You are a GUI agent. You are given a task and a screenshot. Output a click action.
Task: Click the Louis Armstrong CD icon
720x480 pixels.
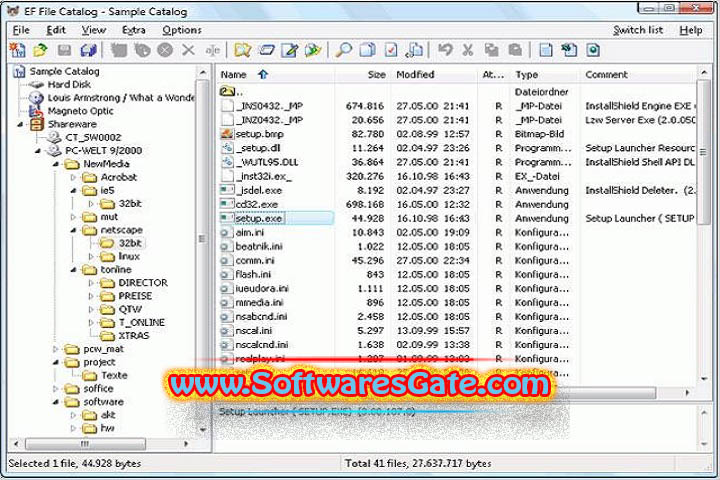pyautogui.click(x=36, y=98)
